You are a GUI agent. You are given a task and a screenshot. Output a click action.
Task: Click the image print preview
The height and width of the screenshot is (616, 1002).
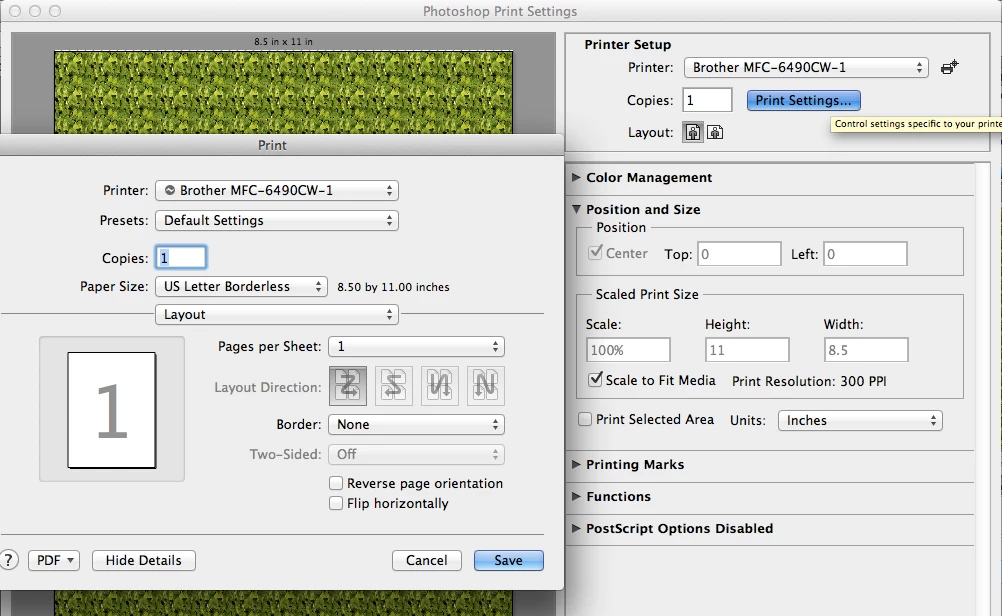(x=283, y=92)
